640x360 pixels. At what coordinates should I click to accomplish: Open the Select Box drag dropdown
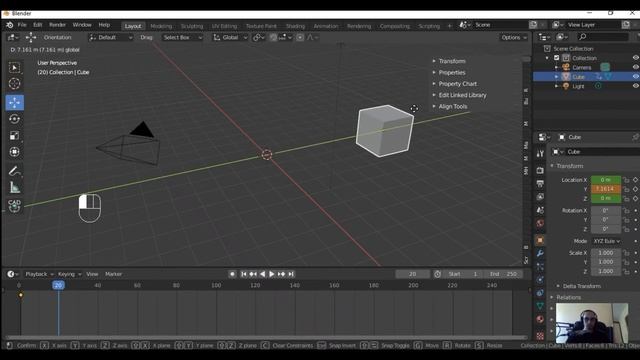click(x=182, y=38)
